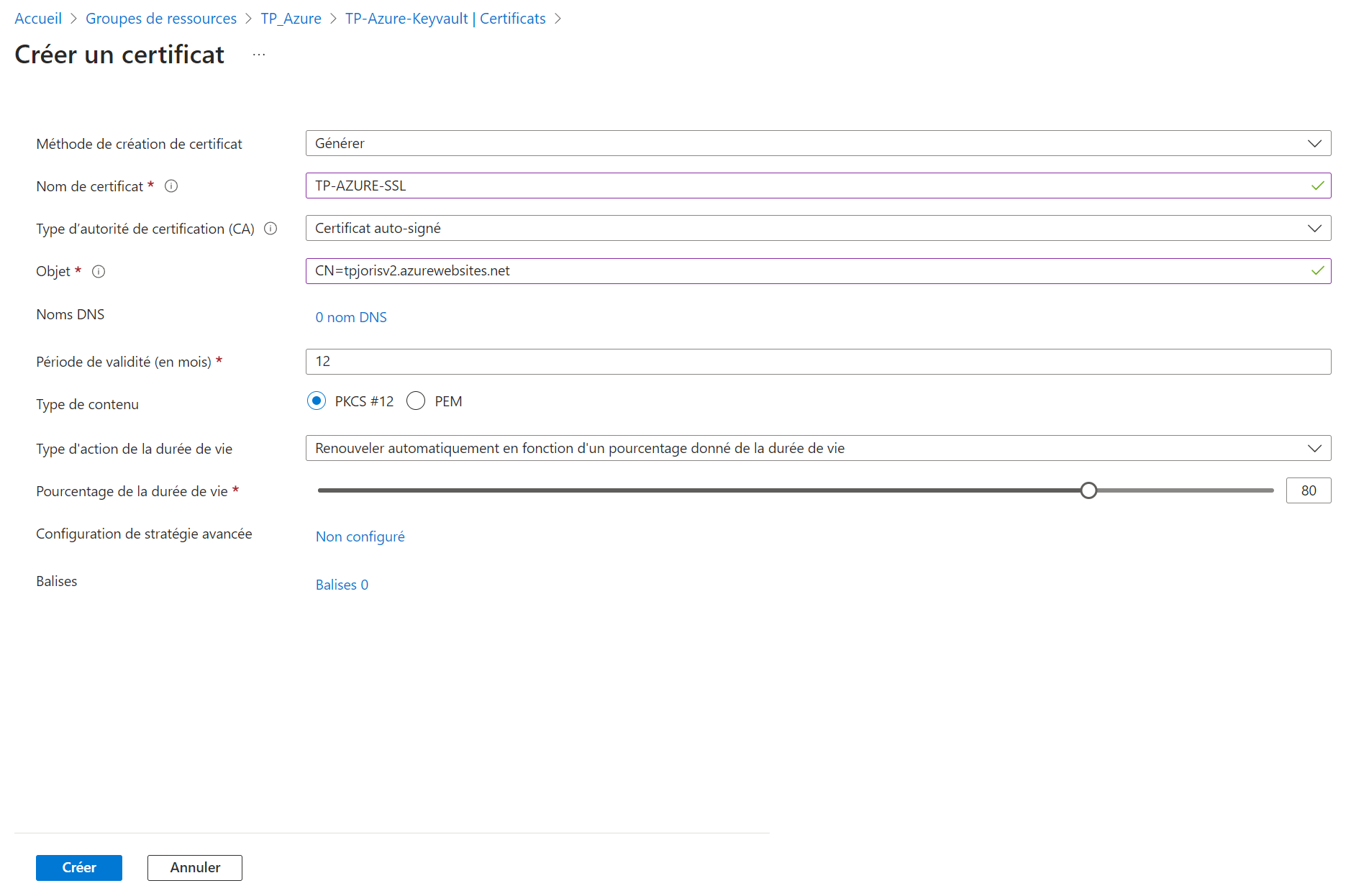Click the Période de validité input field

pos(818,362)
